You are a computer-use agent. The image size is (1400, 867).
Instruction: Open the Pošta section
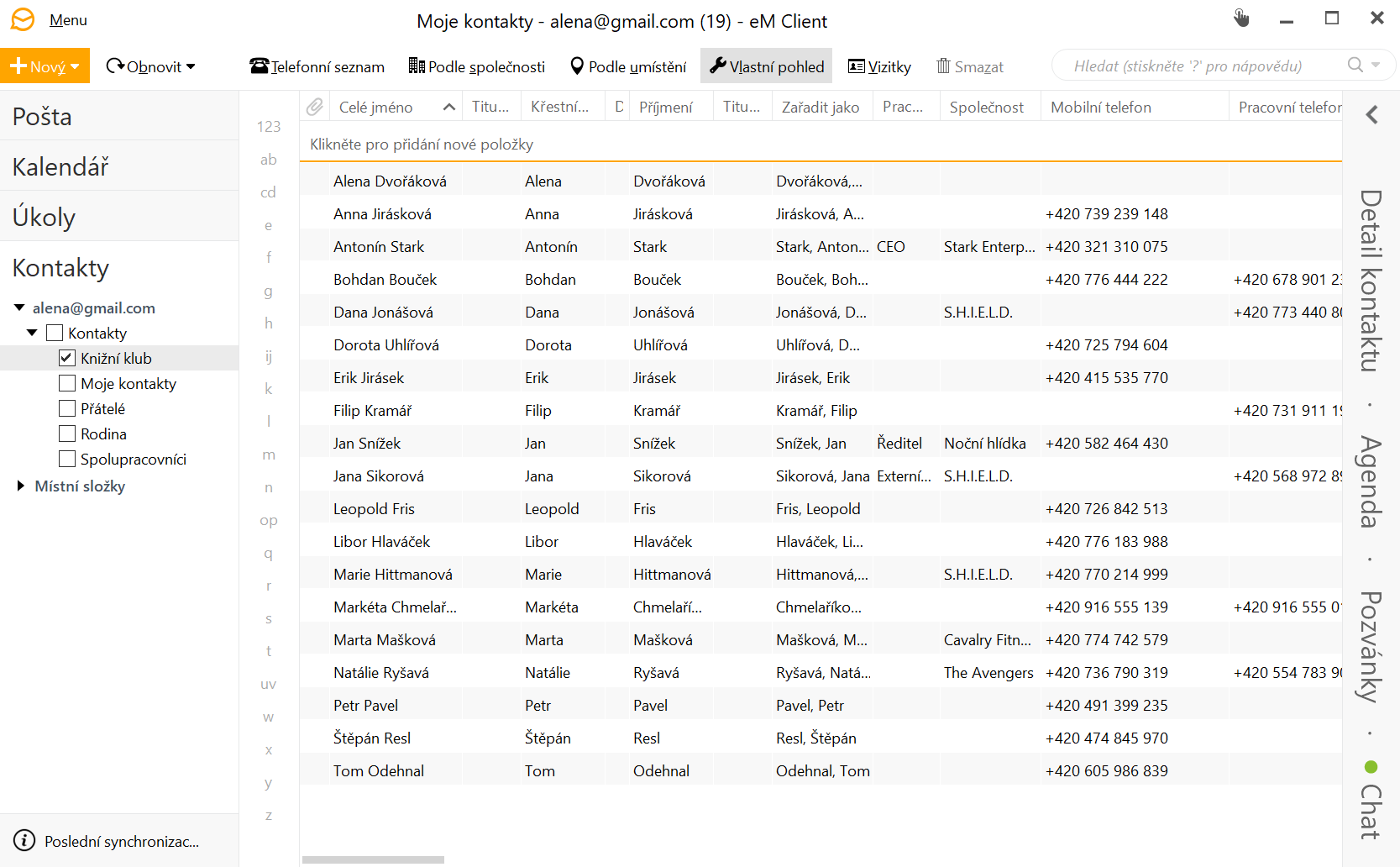(x=119, y=116)
